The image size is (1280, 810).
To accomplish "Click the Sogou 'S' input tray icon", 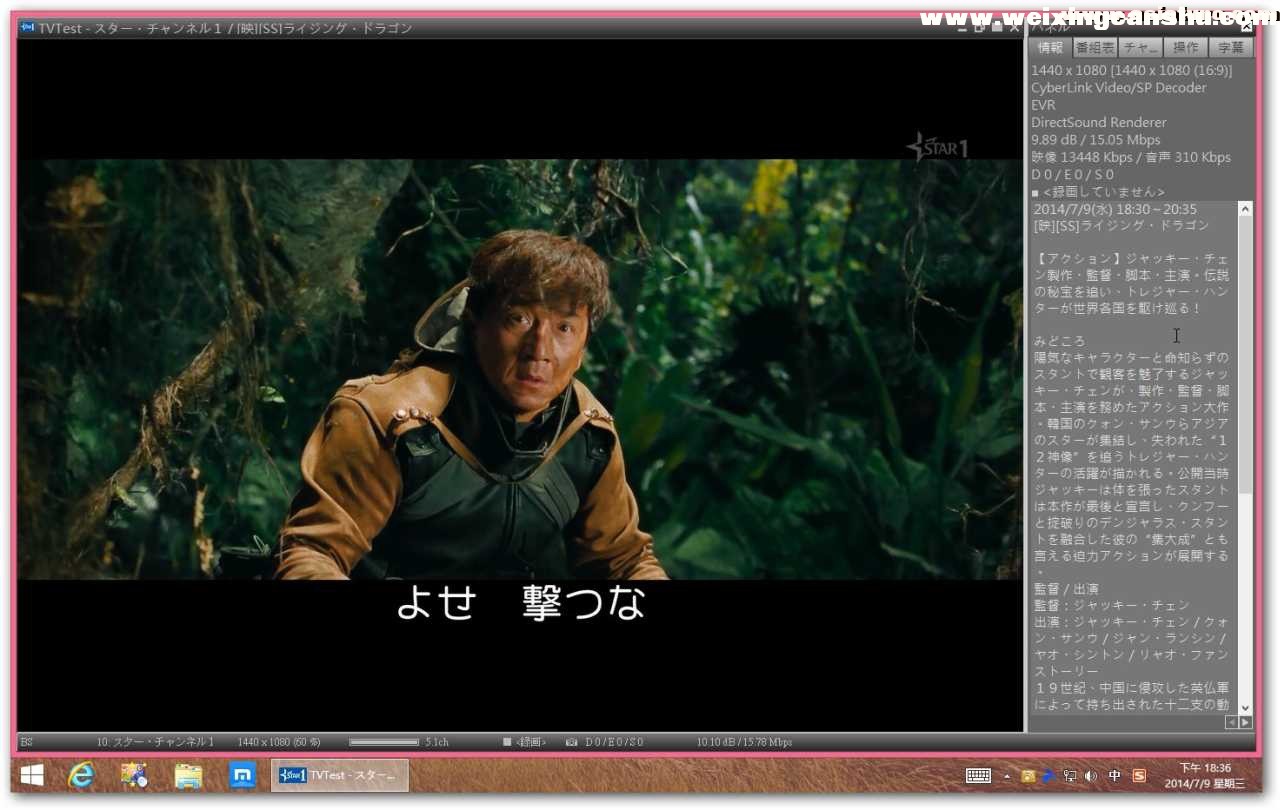I will tap(1139, 775).
